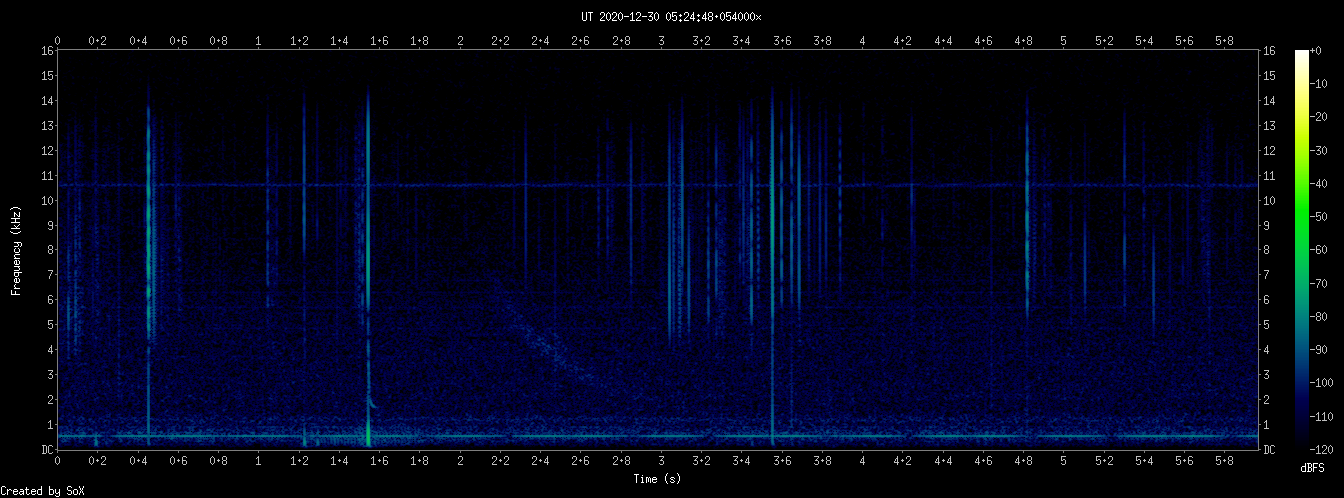The height and width of the screenshot is (498, 1344).
Task: Click the 1 second mark on top time axis
Action: [259, 40]
